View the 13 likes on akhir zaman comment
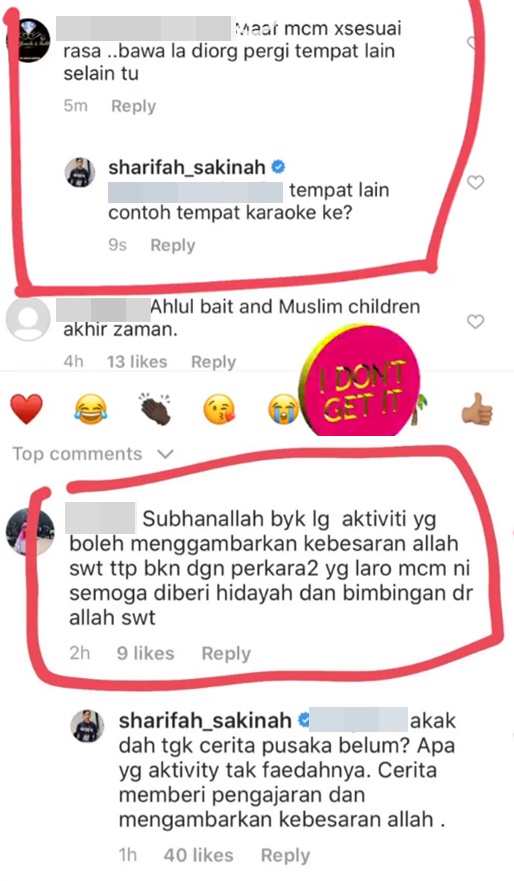This screenshot has width=514, height=881. (137, 362)
